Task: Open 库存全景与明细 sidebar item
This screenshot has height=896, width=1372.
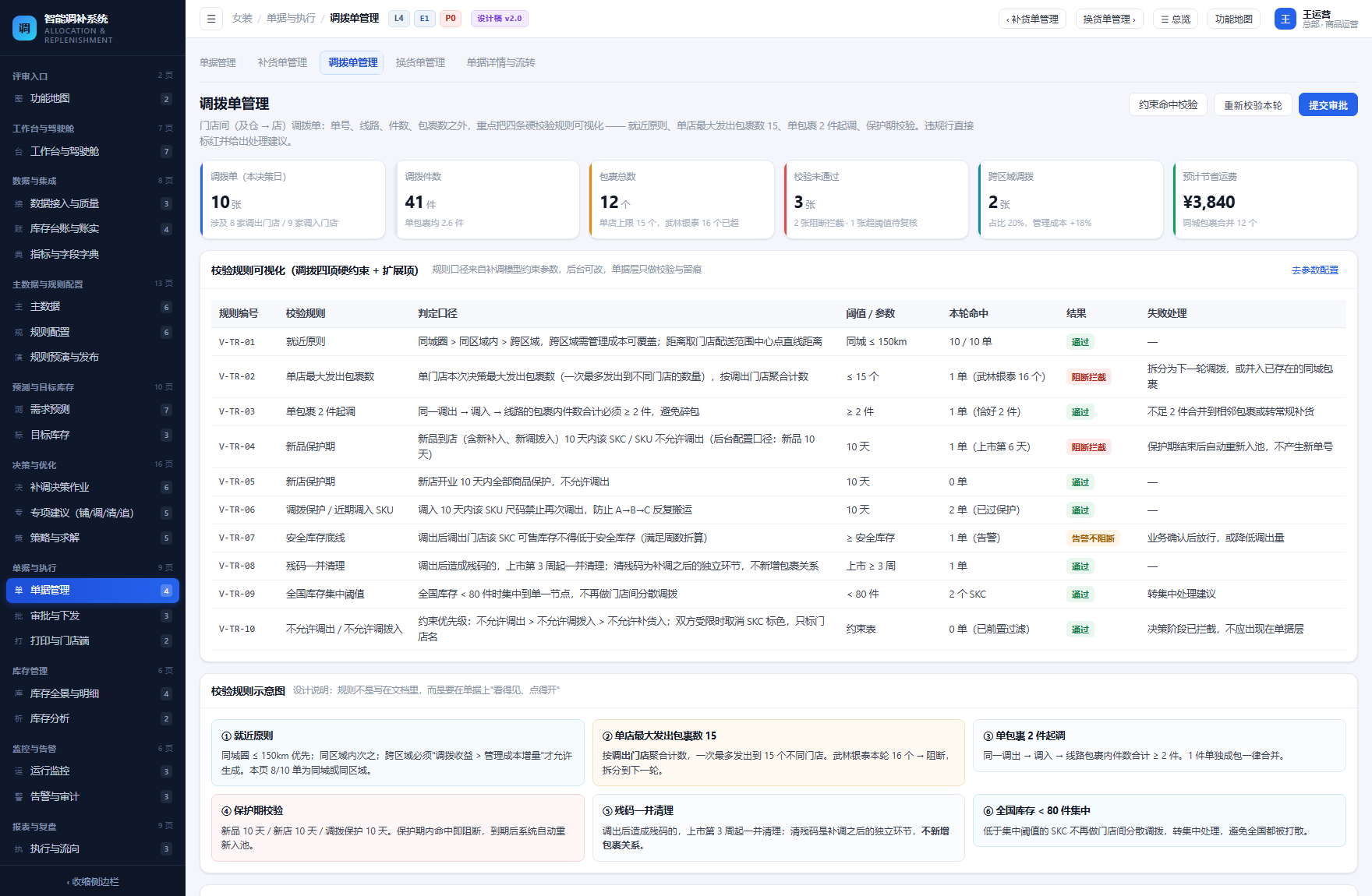Action: [93, 693]
